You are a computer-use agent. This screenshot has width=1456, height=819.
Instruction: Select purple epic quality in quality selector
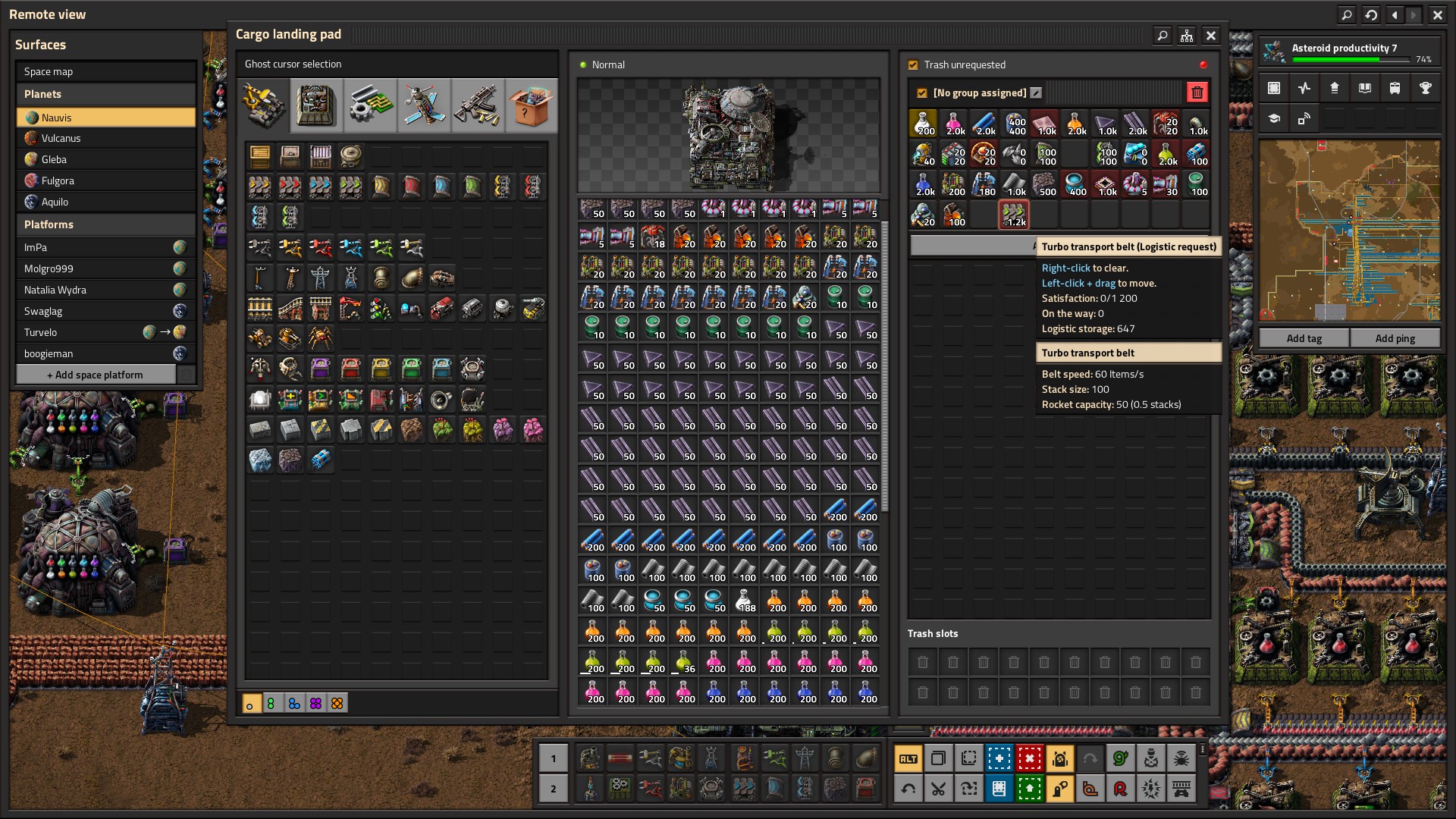point(315,704)
